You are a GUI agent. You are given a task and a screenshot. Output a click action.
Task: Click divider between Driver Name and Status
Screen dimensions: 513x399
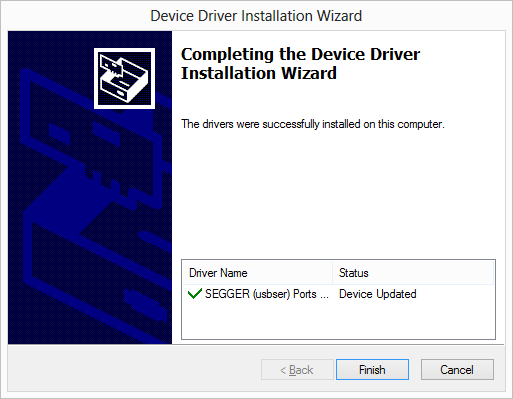tap(333, 273)
